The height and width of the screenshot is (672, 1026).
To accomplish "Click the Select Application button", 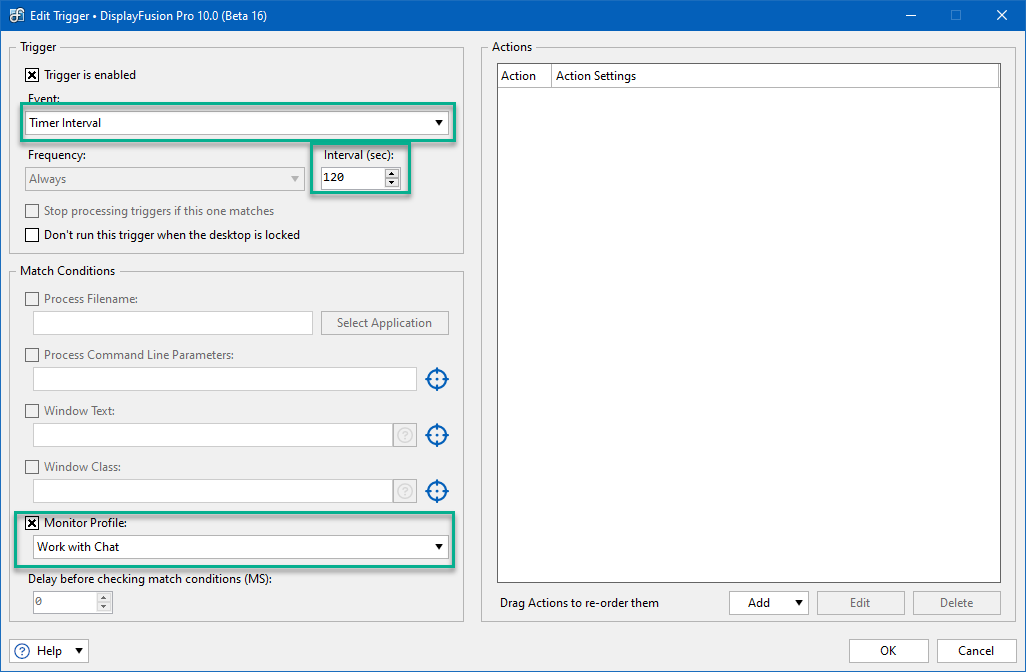I will pos(385,323).
